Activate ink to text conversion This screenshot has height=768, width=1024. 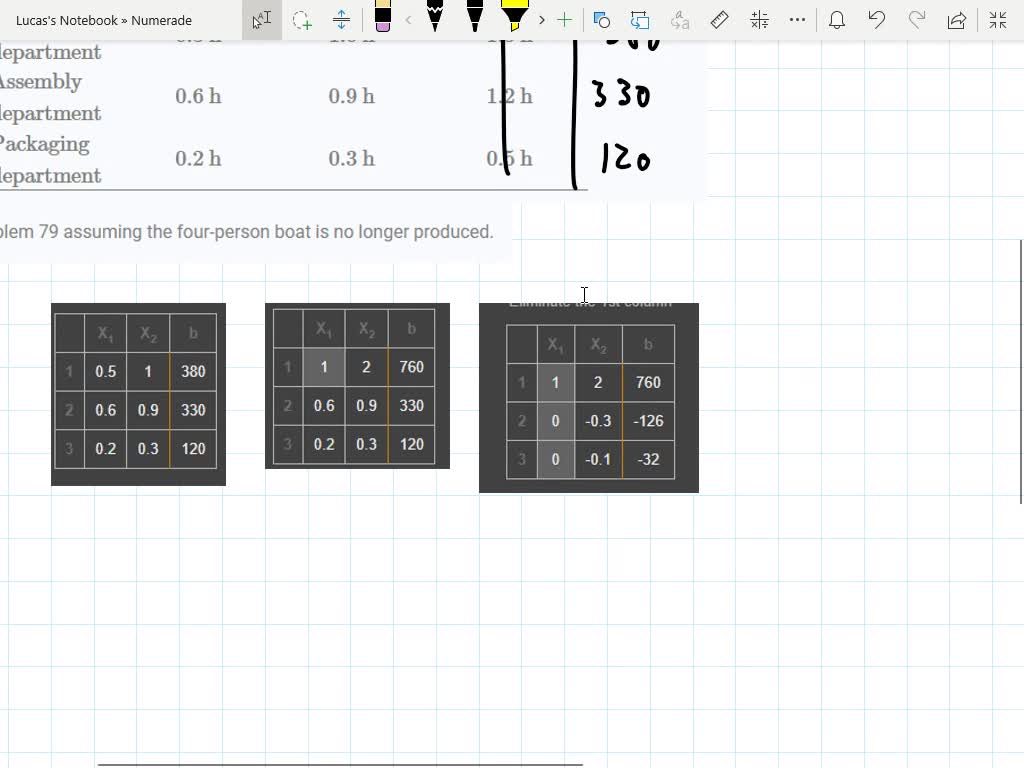point(680,19)
